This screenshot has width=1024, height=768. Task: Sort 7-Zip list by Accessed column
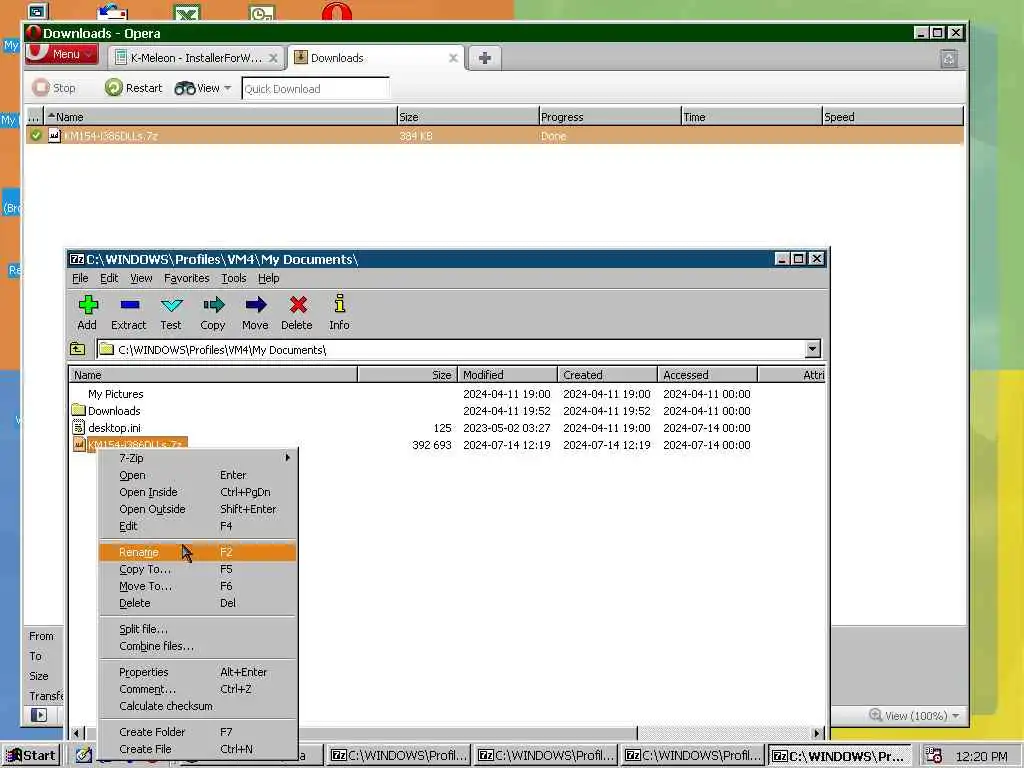click(x=707, y=375)
